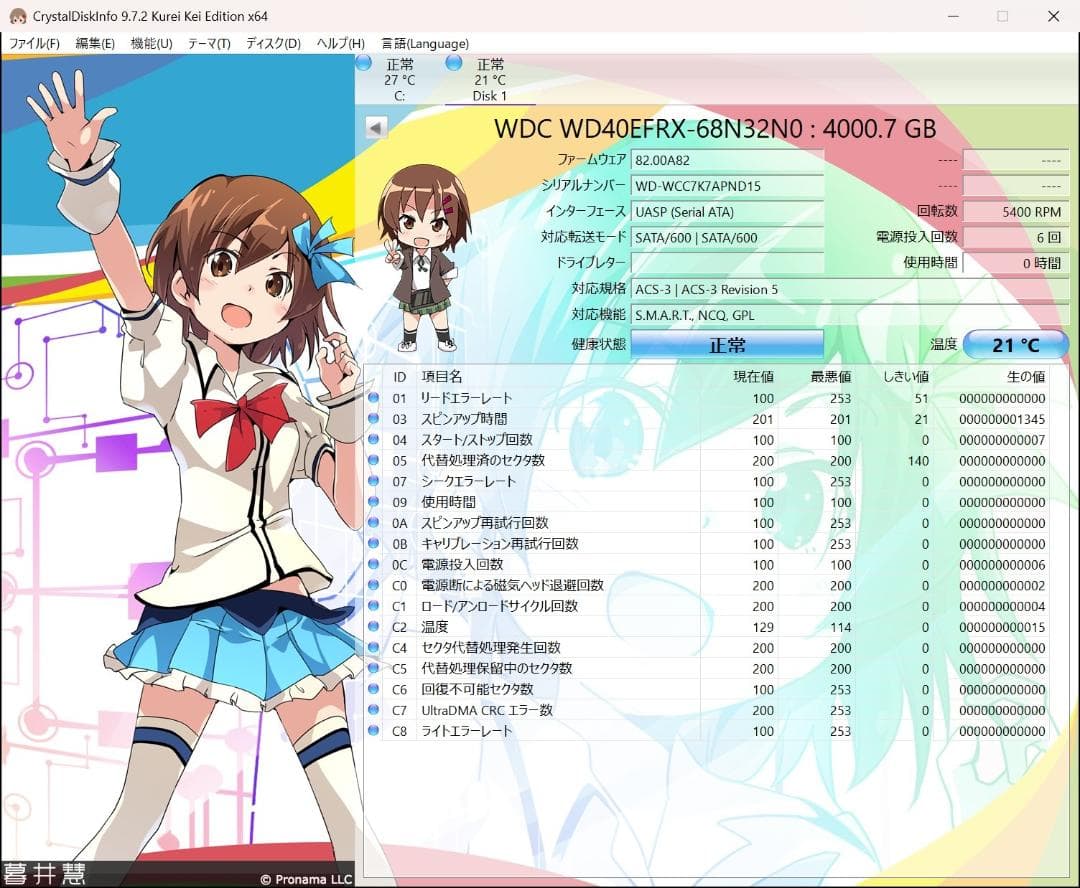Click the 項目名 column header
1080x888 pixels.
442,376
